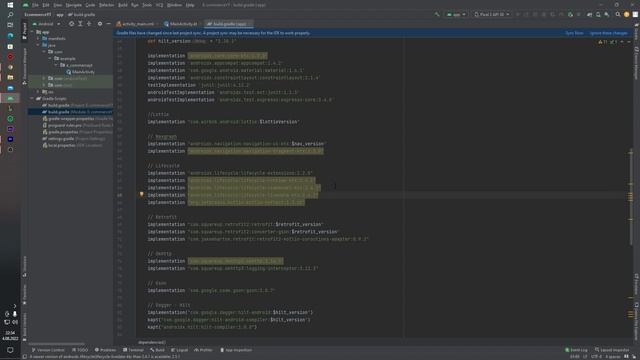The width and height of the screenshot is (640, 360).
Task: Click the lightbulb quick-fix icon in gutter
Action: [142, 195]
